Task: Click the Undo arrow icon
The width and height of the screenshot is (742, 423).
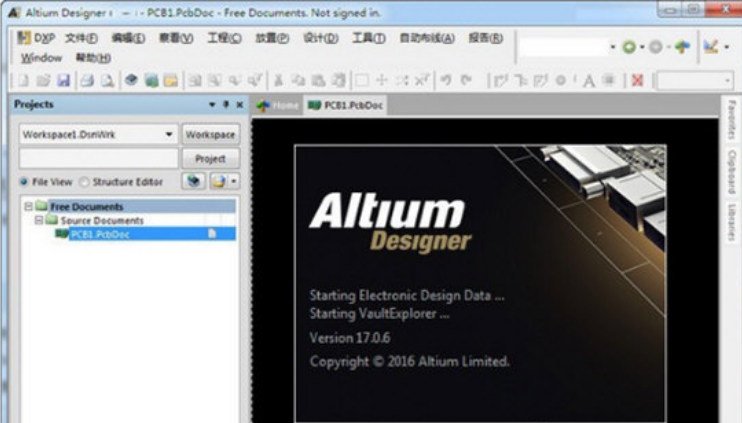Action: tap(445, 80)
